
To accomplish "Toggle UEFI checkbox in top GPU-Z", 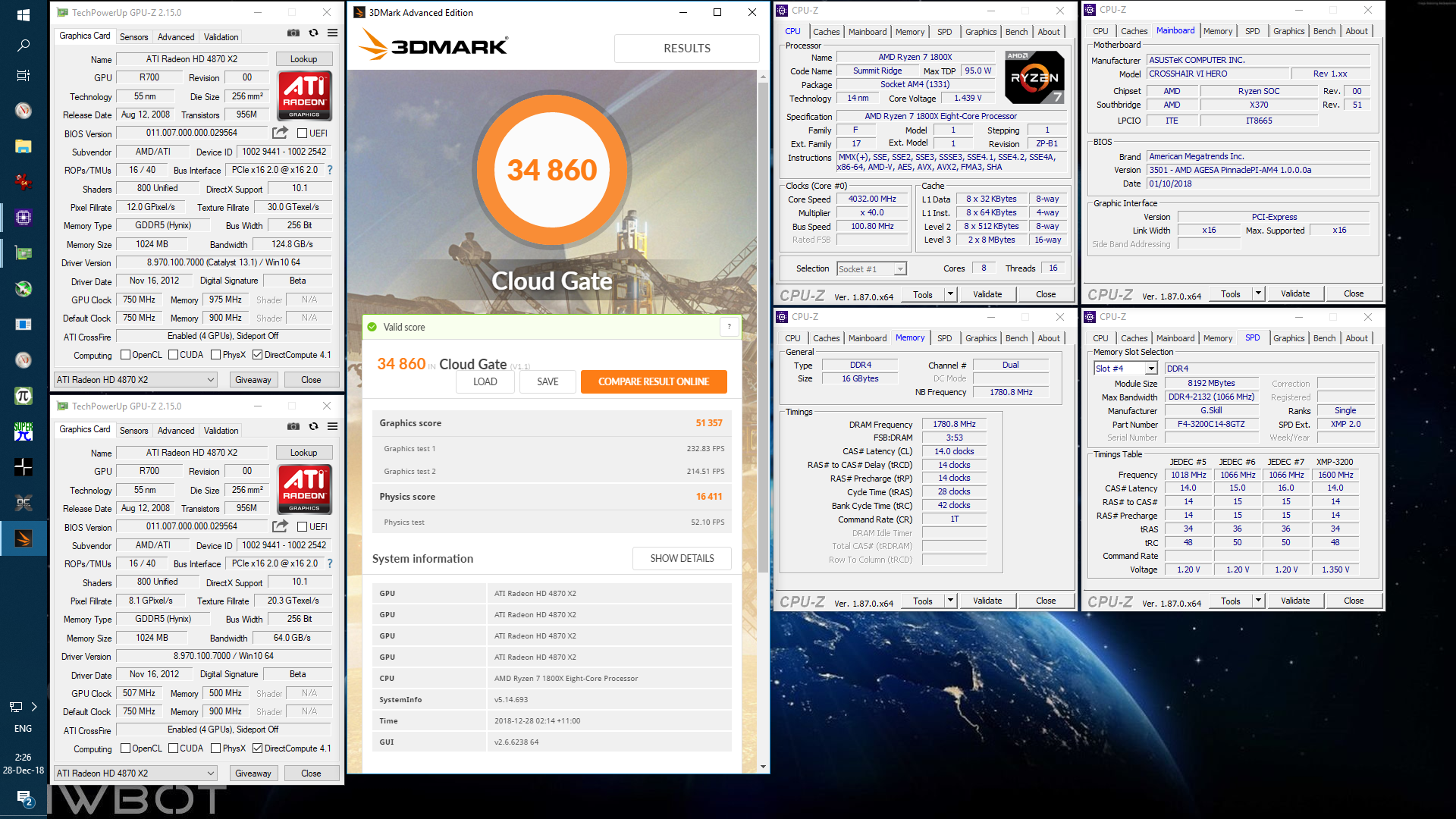I will point(302,133).
